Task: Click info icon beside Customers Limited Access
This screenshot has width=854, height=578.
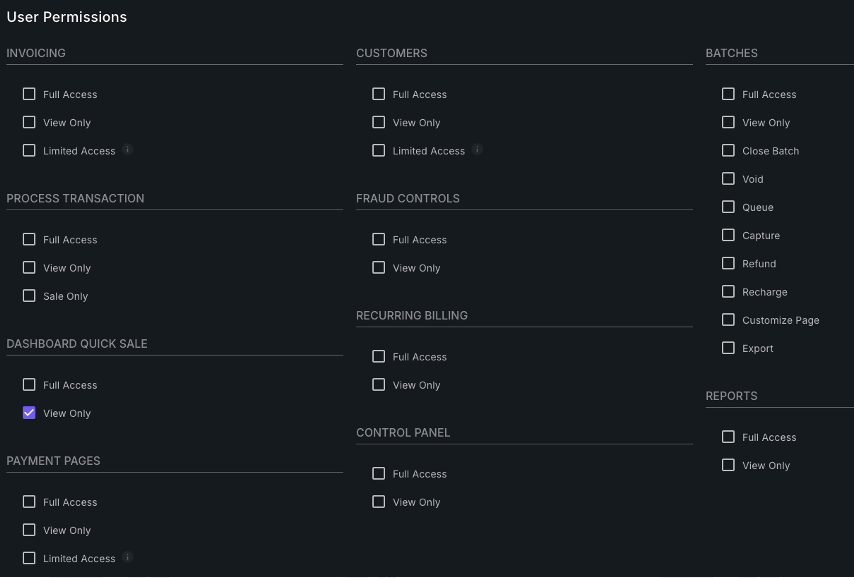Action: [x=477, y=150]
